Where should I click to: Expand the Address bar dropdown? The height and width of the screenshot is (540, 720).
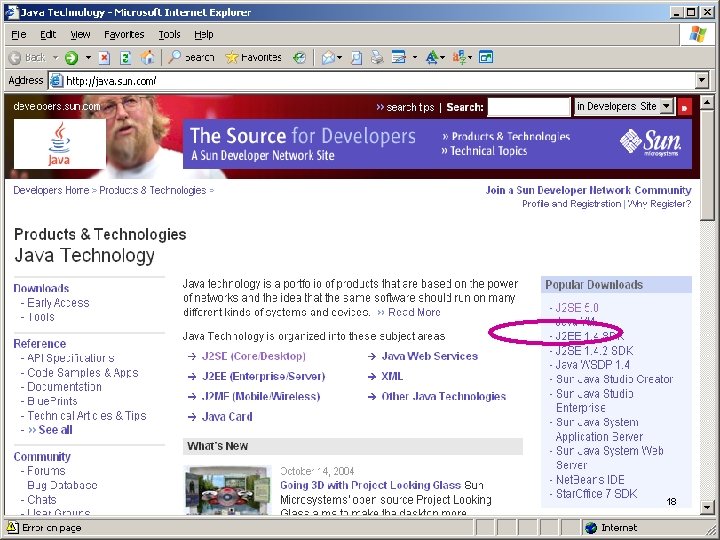point(702,81)
